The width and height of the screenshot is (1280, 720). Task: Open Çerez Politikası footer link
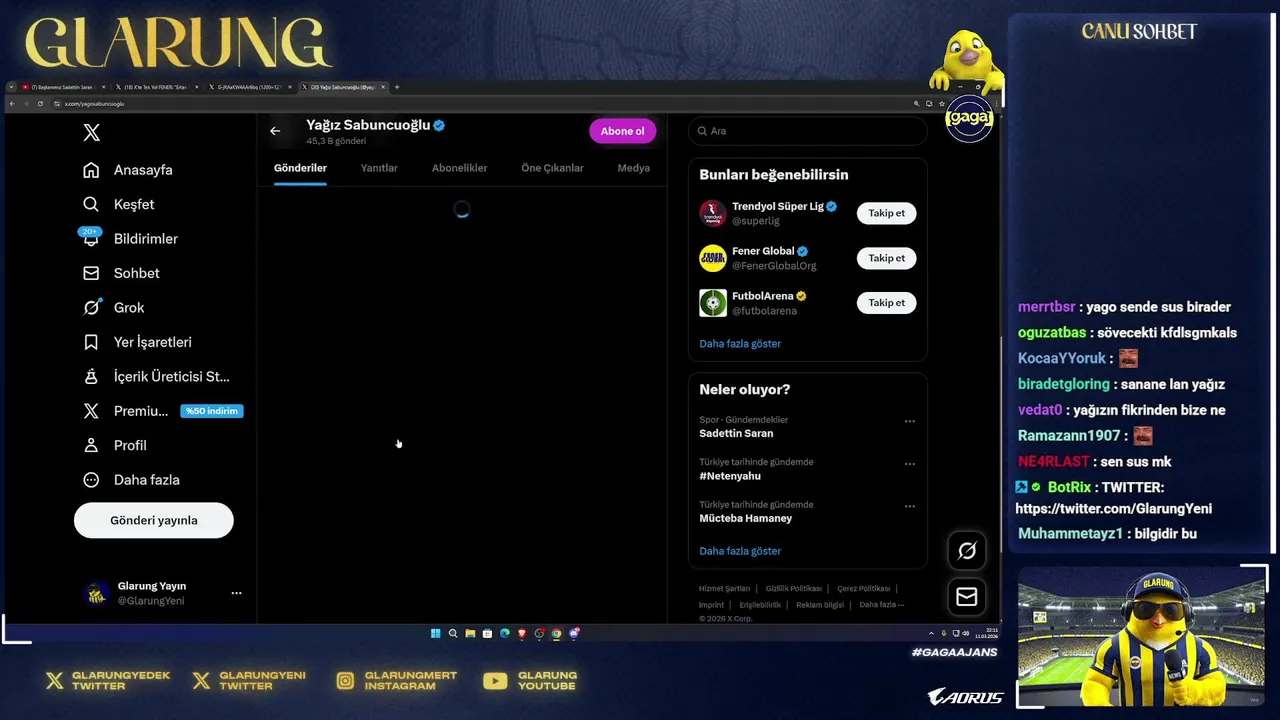point(863,589)
